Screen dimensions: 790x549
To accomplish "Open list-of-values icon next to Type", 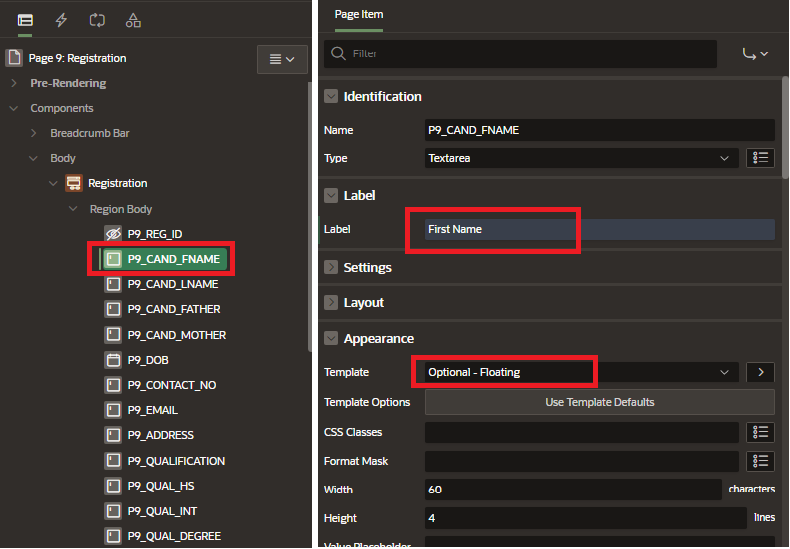I will point(760,158).
